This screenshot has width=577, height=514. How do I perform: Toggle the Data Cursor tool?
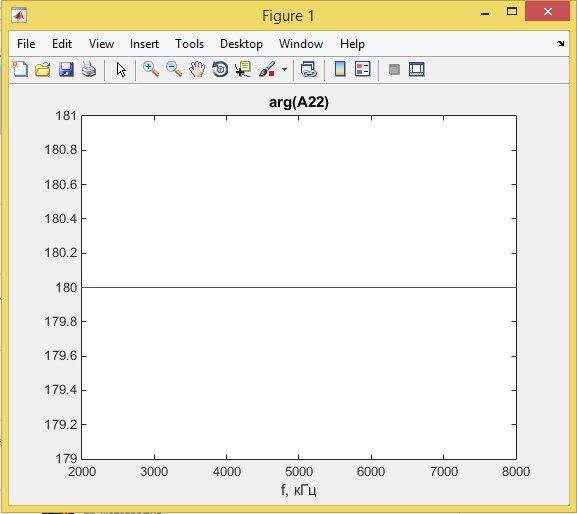(243, 69)
